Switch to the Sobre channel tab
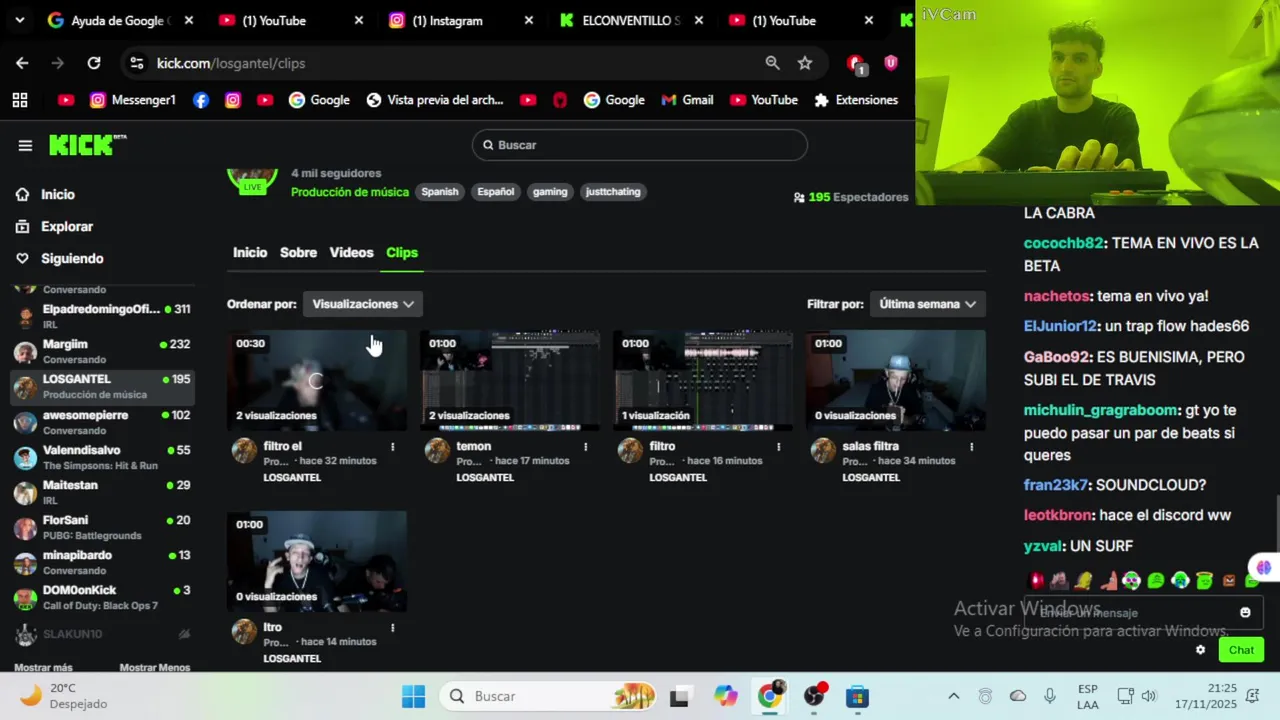 (298, 253)
